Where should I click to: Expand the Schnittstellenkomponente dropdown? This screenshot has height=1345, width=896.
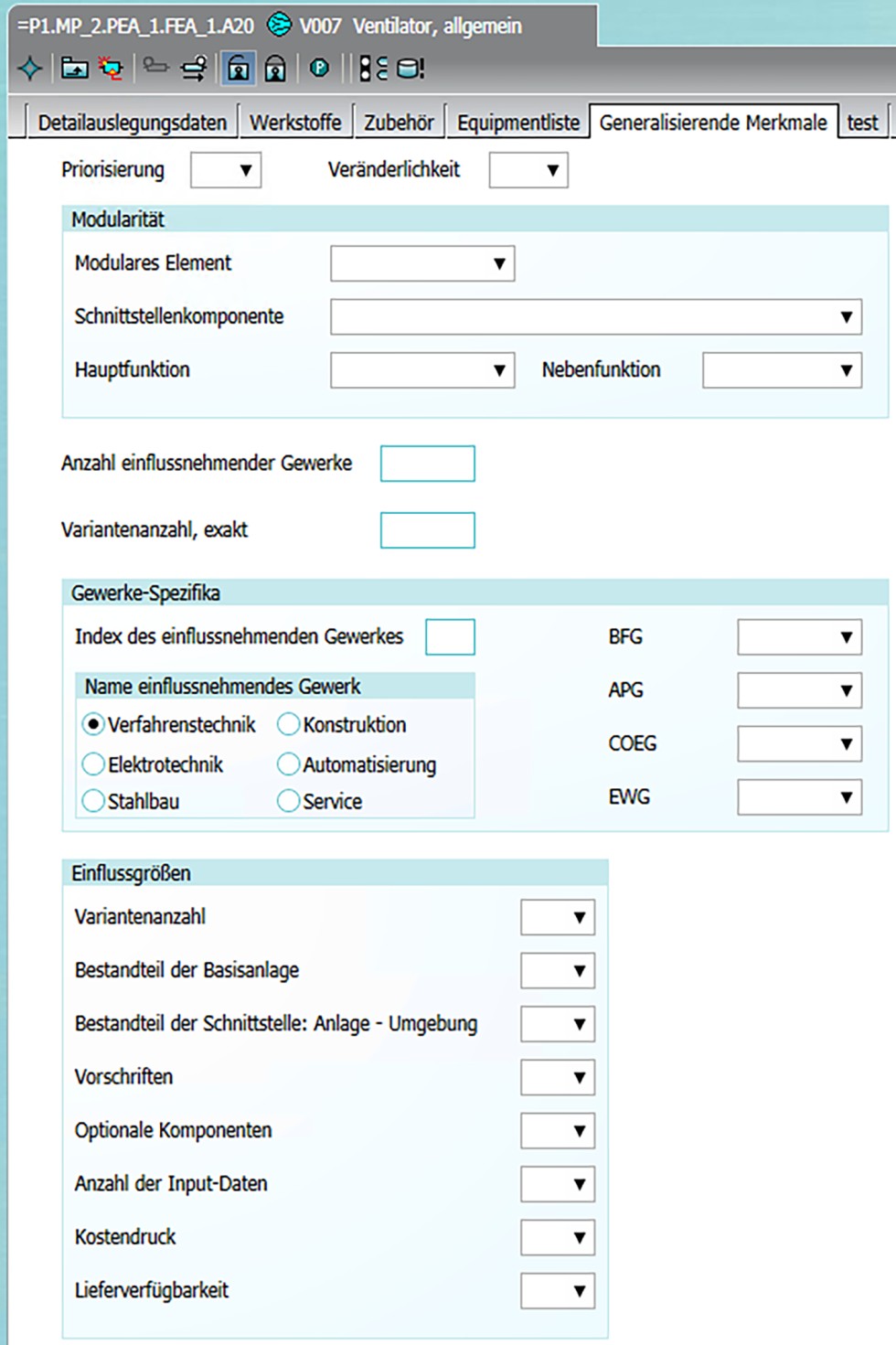(595, 317)
